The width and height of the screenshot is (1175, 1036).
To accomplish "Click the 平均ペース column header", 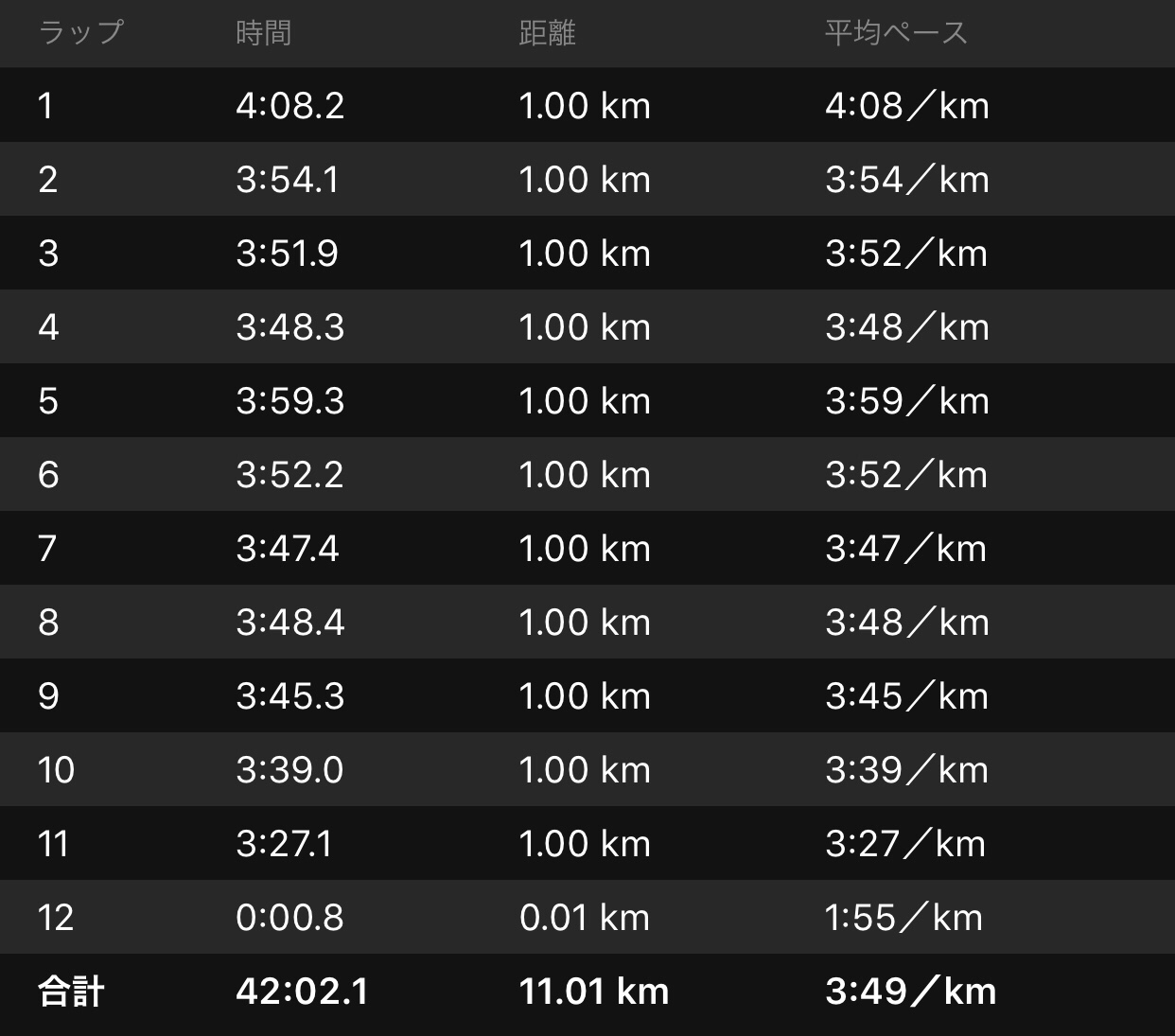I will 895,33.
